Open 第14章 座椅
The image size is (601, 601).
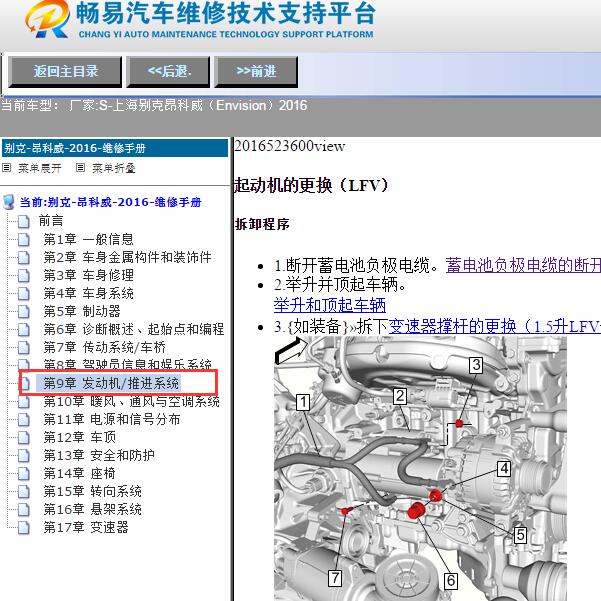[x=79, y=473]
